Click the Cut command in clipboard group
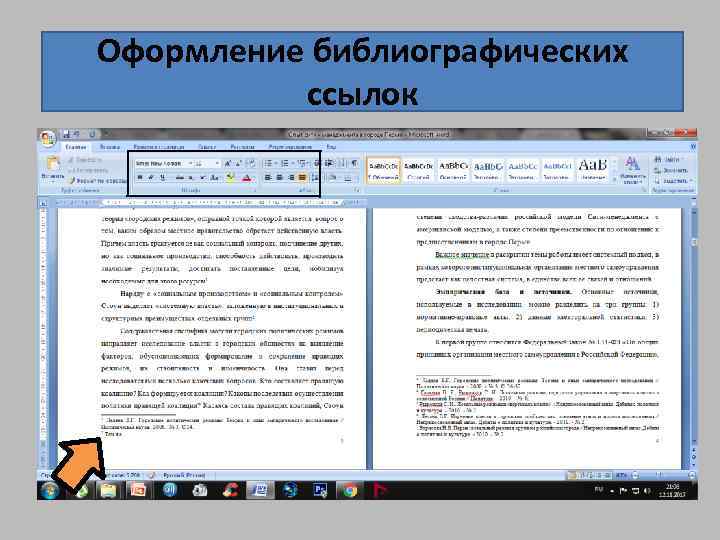 click(85, 160)
